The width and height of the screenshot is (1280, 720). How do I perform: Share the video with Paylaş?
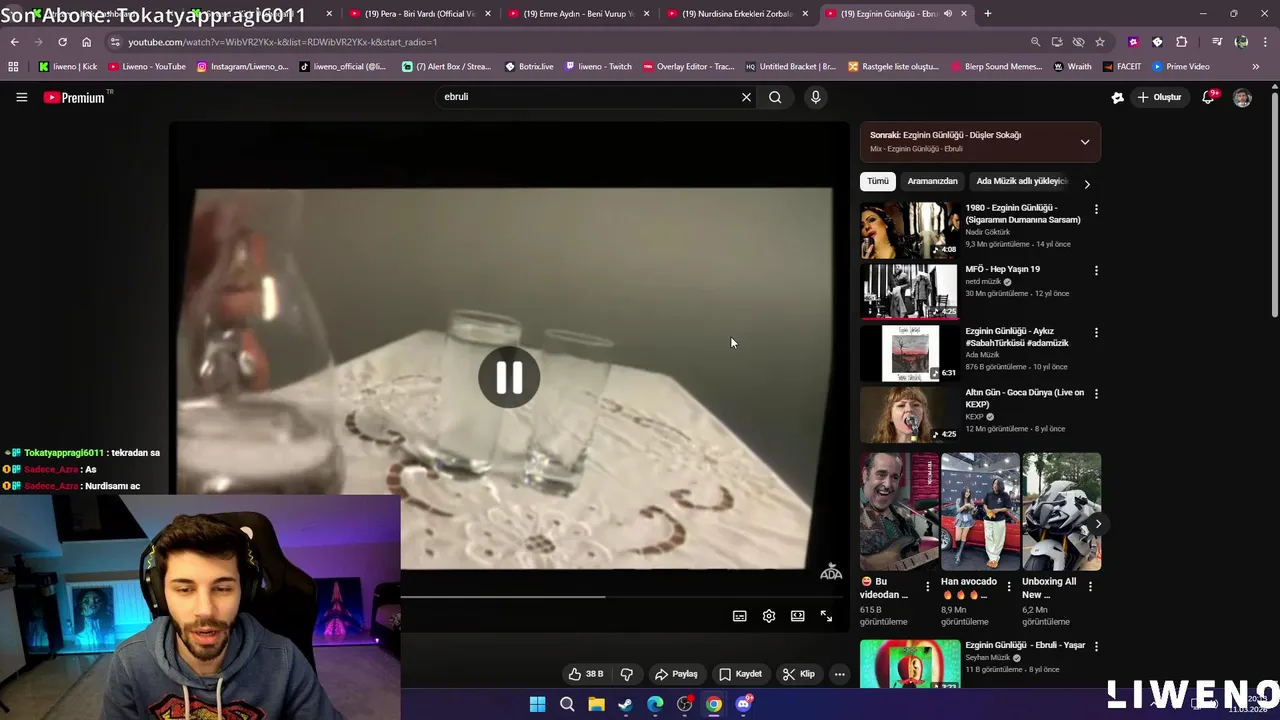coord(676,674)
